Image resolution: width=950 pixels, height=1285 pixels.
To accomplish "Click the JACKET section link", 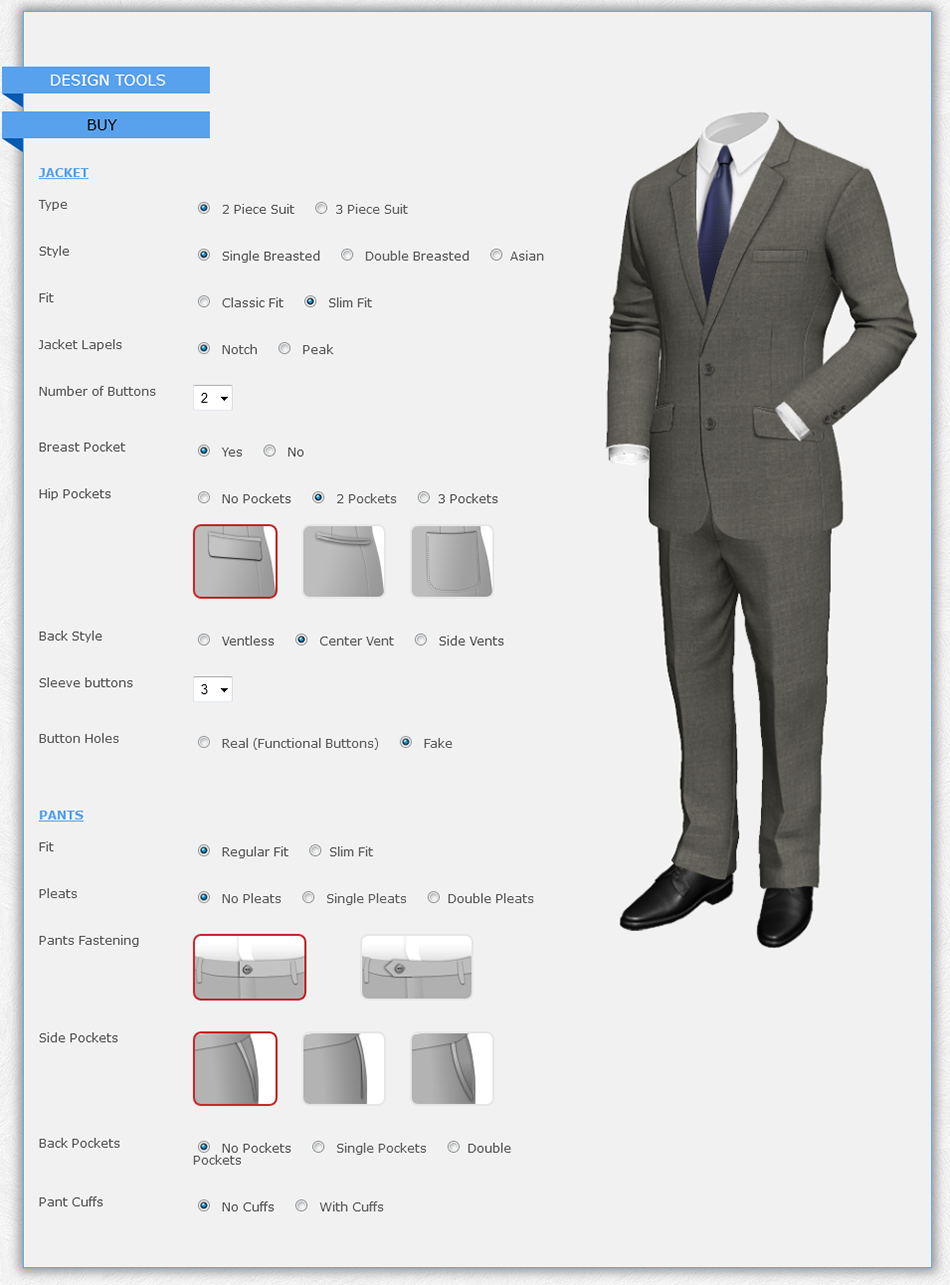I will tap(64, 173).
